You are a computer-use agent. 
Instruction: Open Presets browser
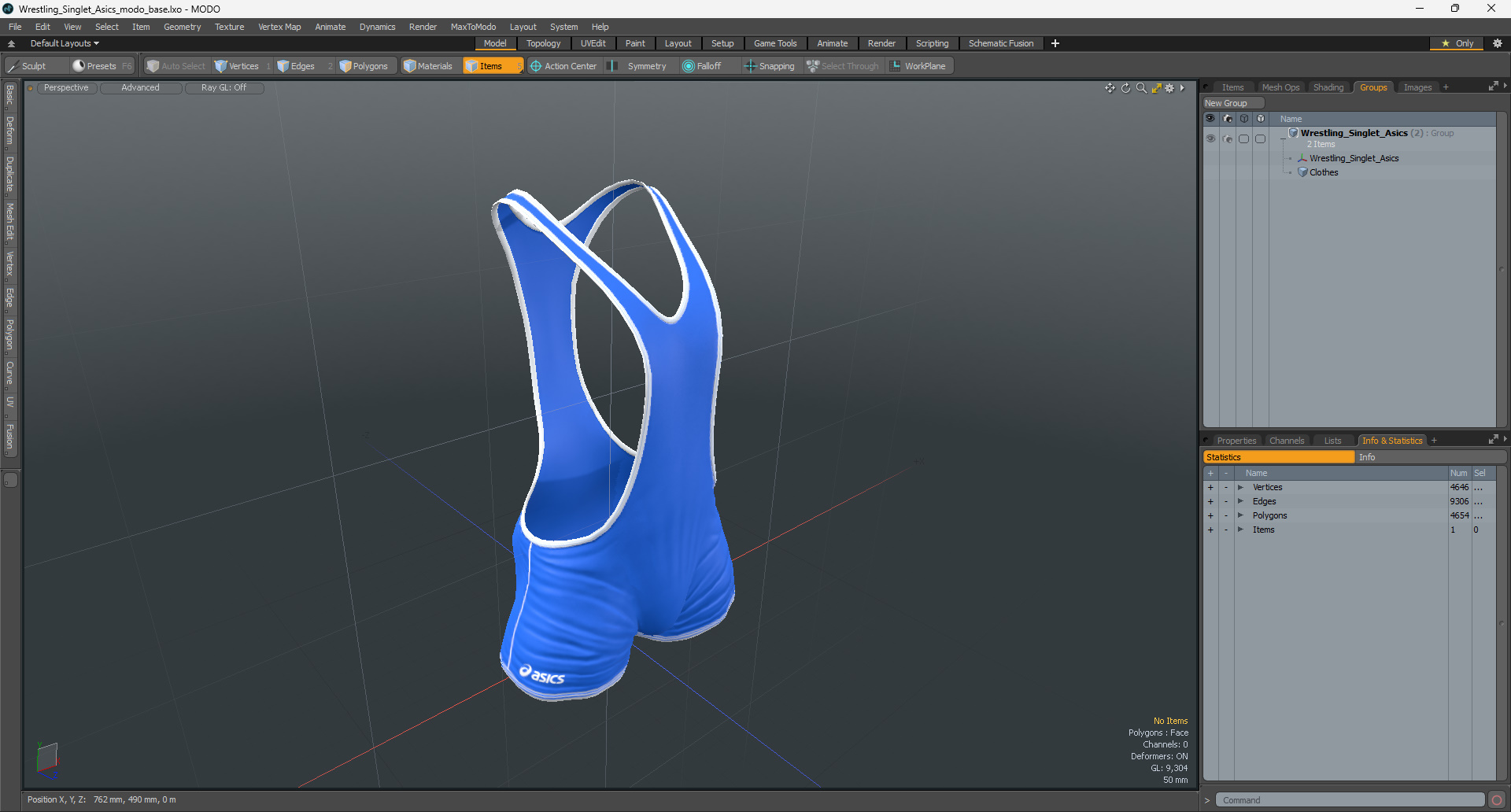pos(102,66)
